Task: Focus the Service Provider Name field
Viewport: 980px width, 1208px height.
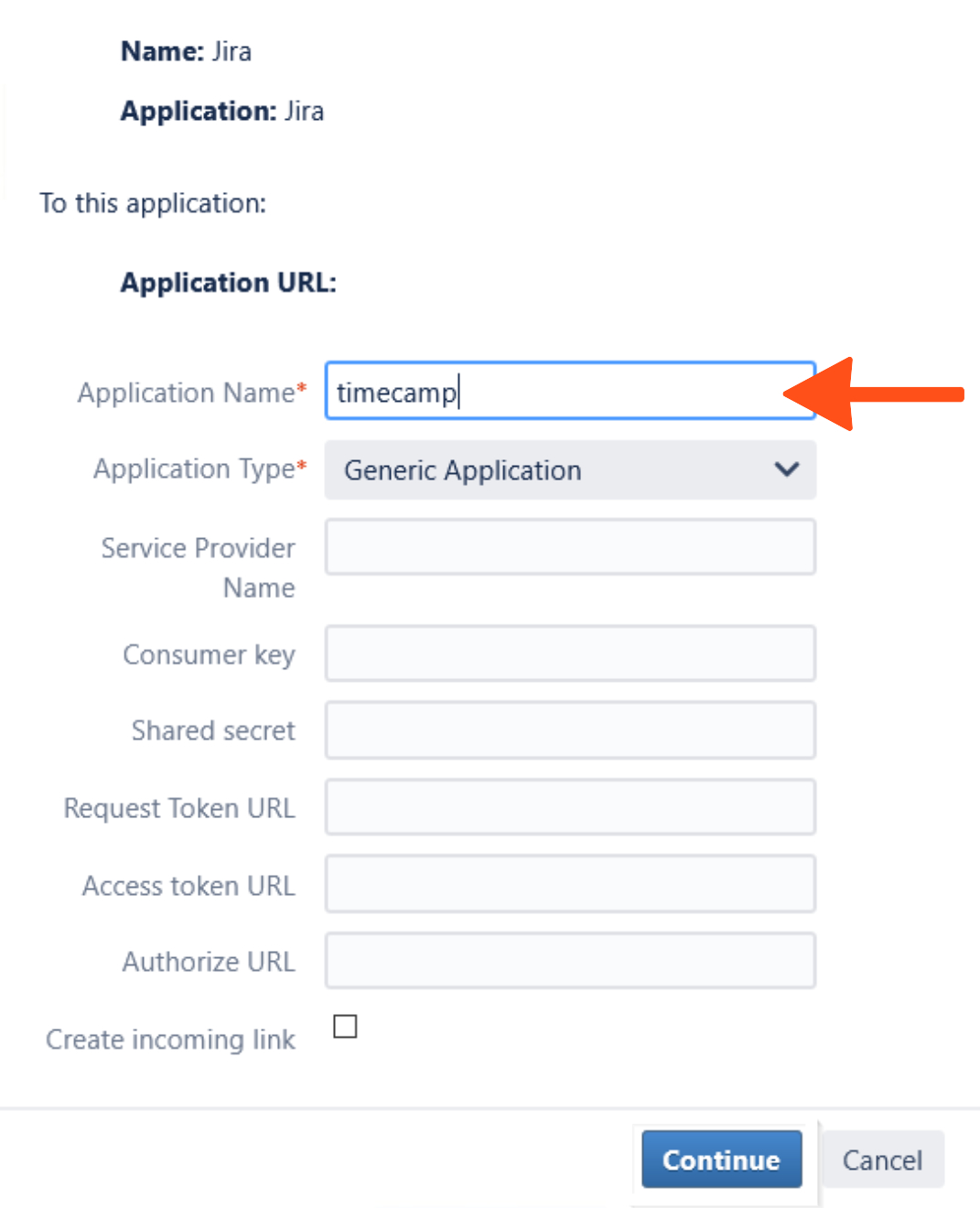Action: 569,547
